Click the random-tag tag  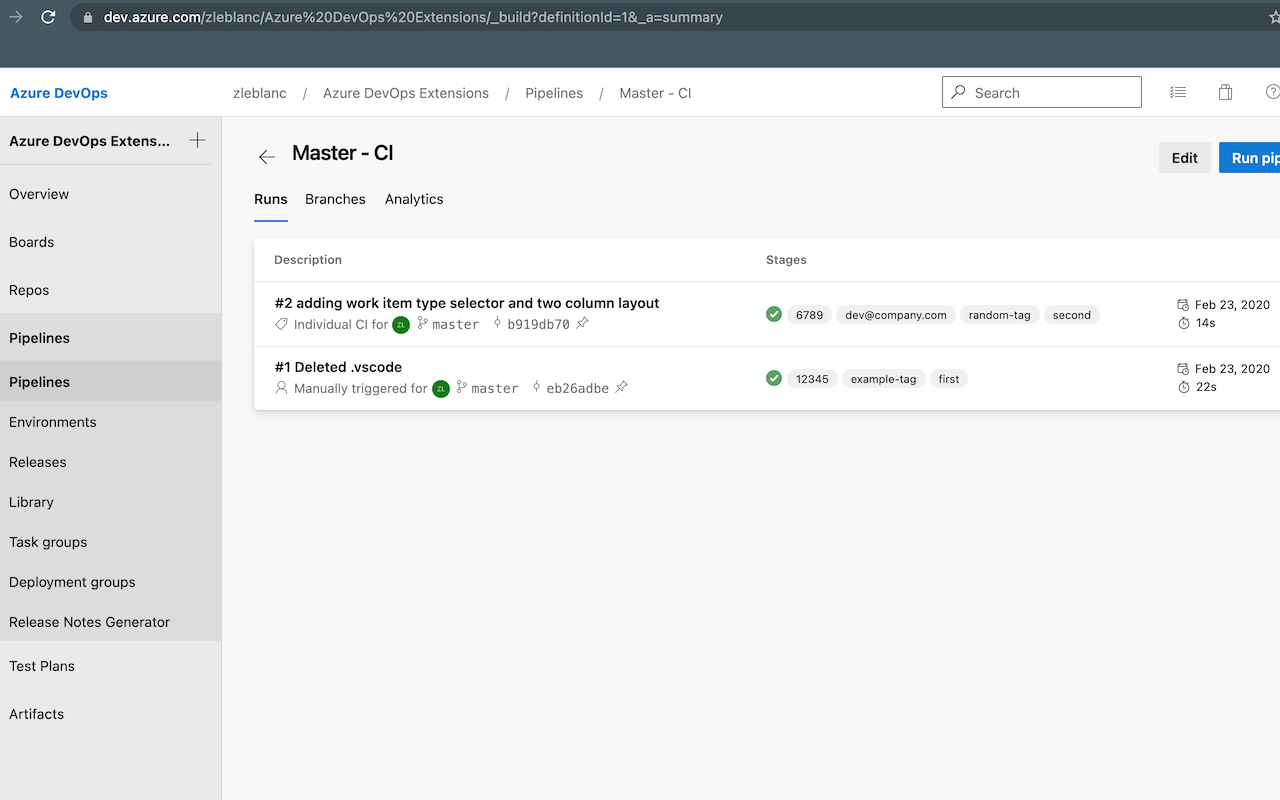999,315
